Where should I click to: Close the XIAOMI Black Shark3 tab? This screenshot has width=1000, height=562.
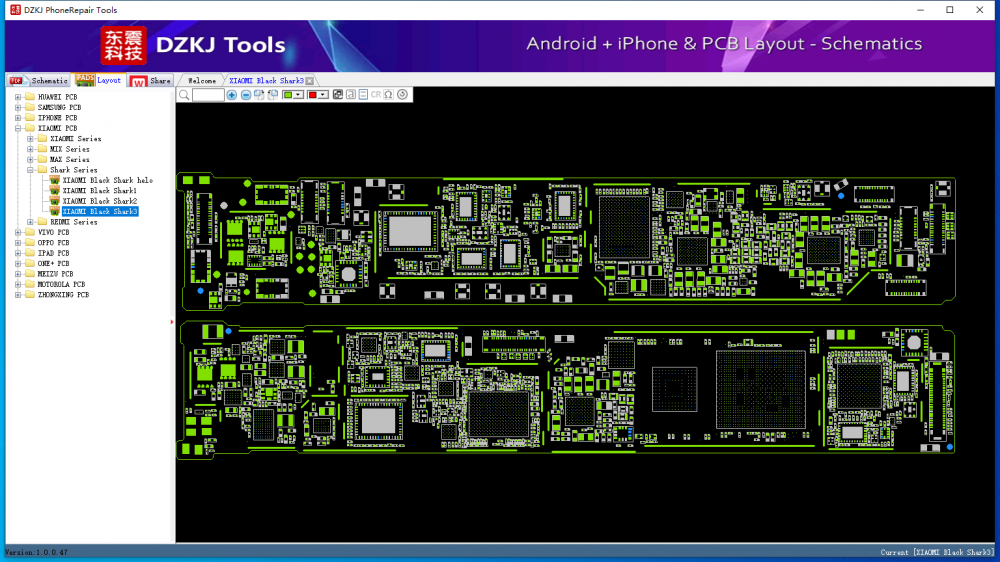point(310,80)
